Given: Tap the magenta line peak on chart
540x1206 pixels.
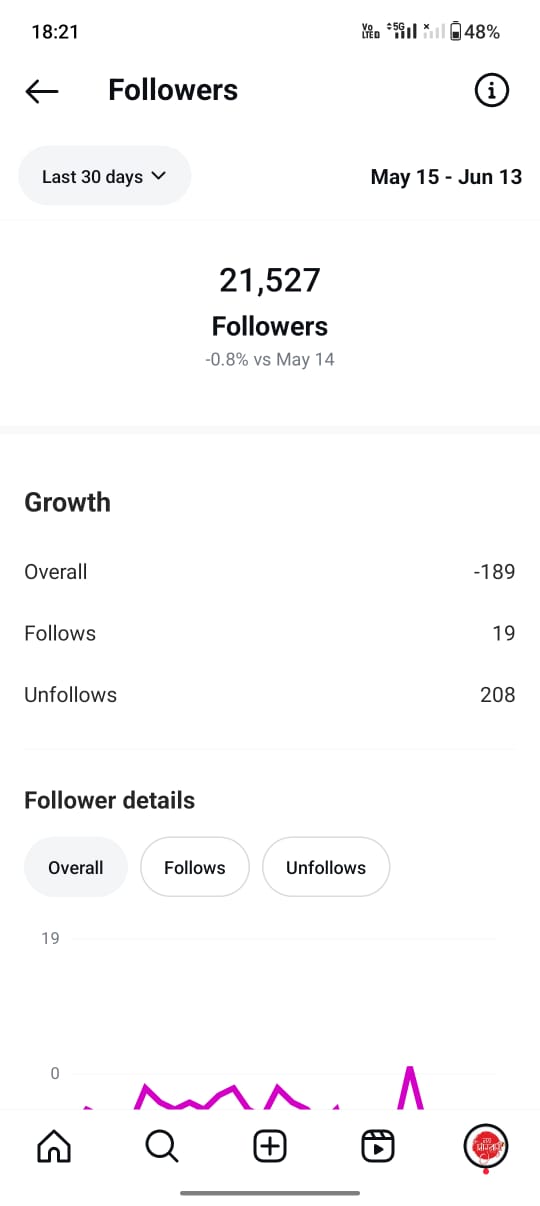Looking at the screenshot, I should pos(409,1070).
